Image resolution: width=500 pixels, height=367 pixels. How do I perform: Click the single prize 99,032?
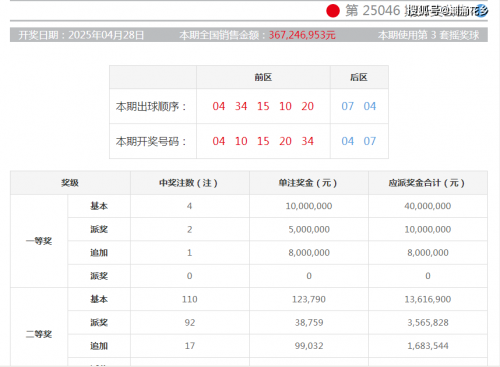click(309, 346)
